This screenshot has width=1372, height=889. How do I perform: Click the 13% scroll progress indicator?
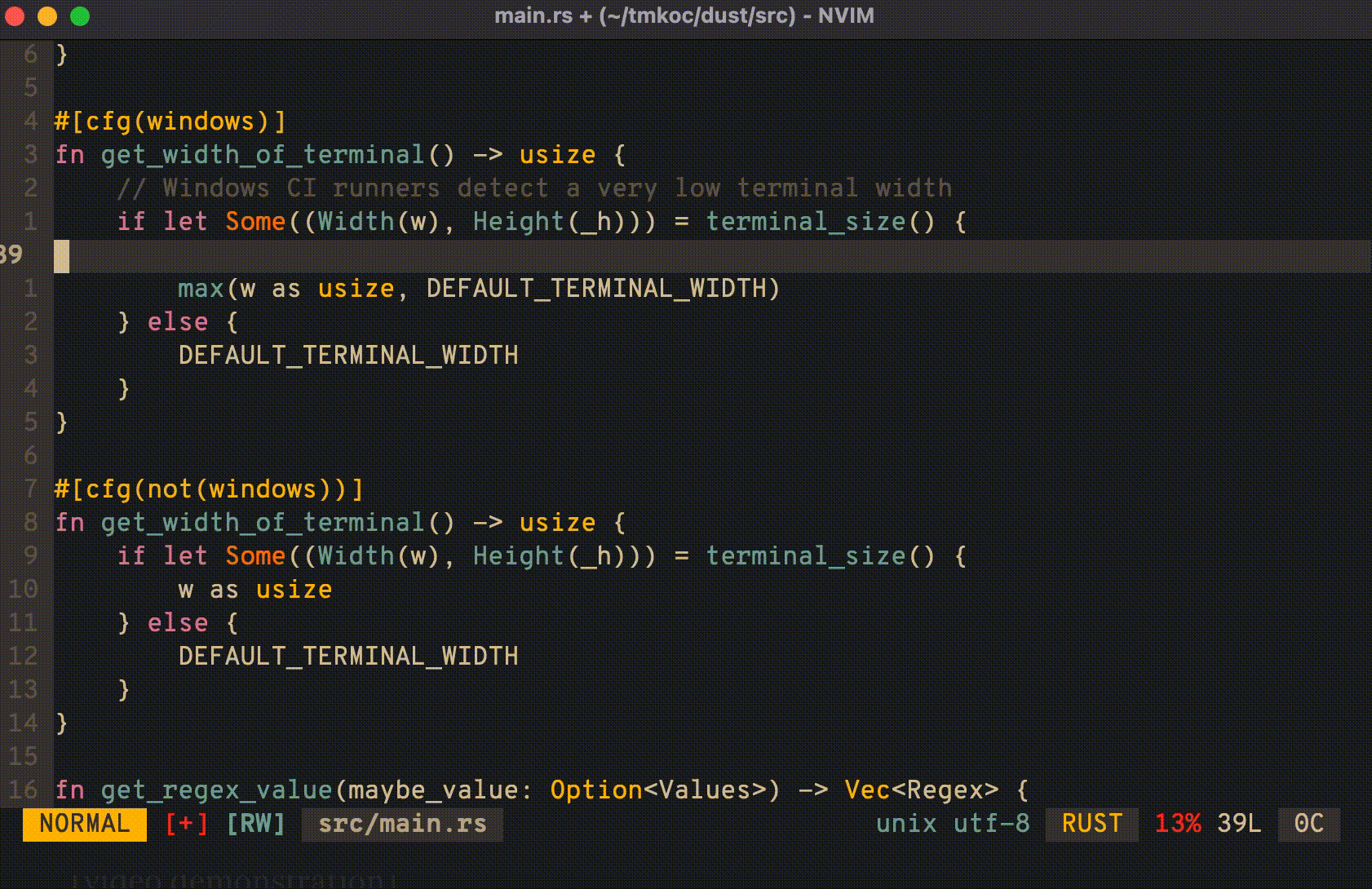1177,824
